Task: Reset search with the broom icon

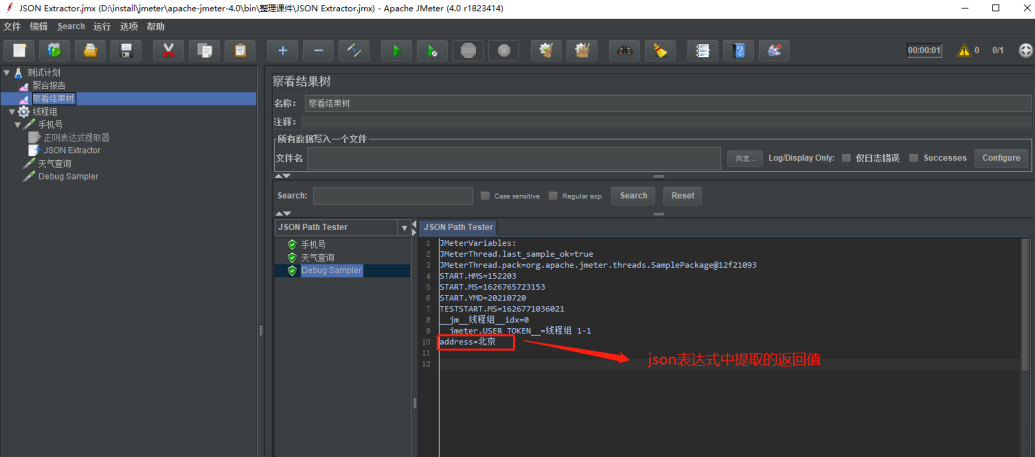Action: coord(660,50)
